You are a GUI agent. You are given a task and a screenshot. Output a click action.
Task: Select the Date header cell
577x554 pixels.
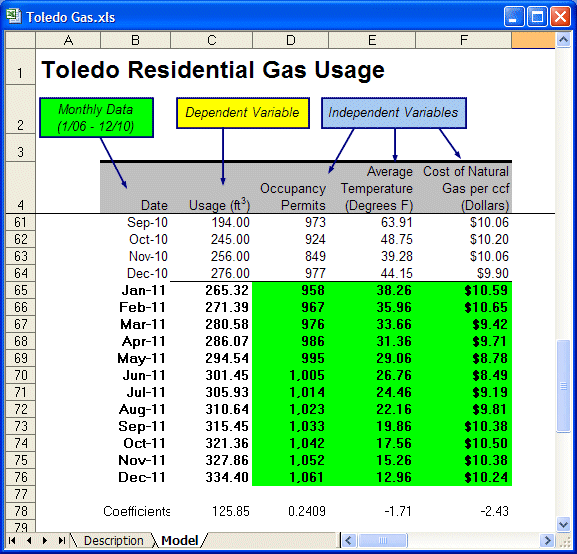(x=135, y=187)
